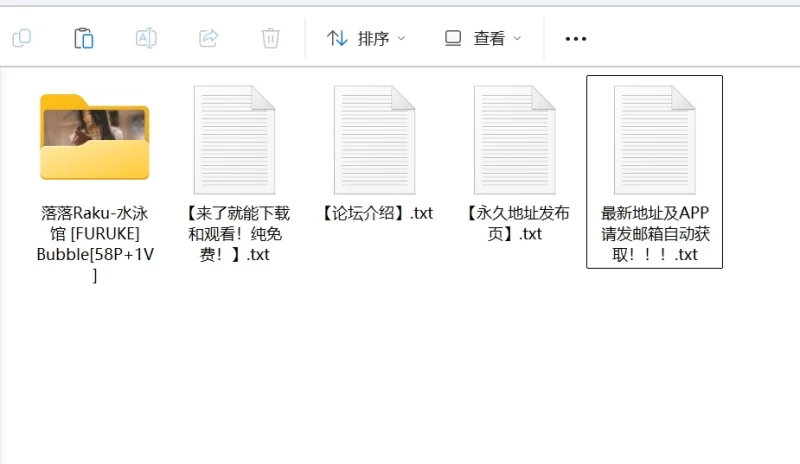Viewport: 800px width, 464px height.
Task: Click the sort up-down arrows icon
Action: click(337, 38)
